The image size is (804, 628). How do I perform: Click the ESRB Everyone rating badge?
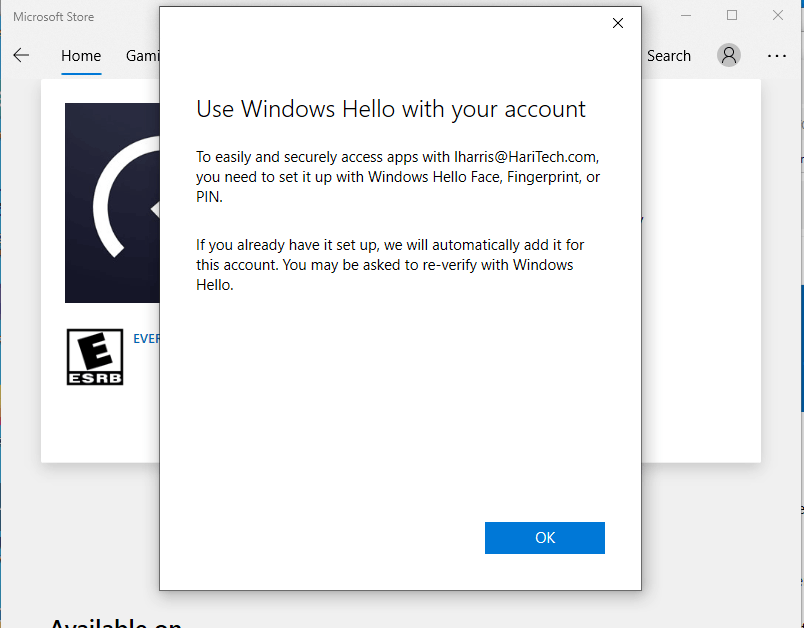tap(95, 357)
